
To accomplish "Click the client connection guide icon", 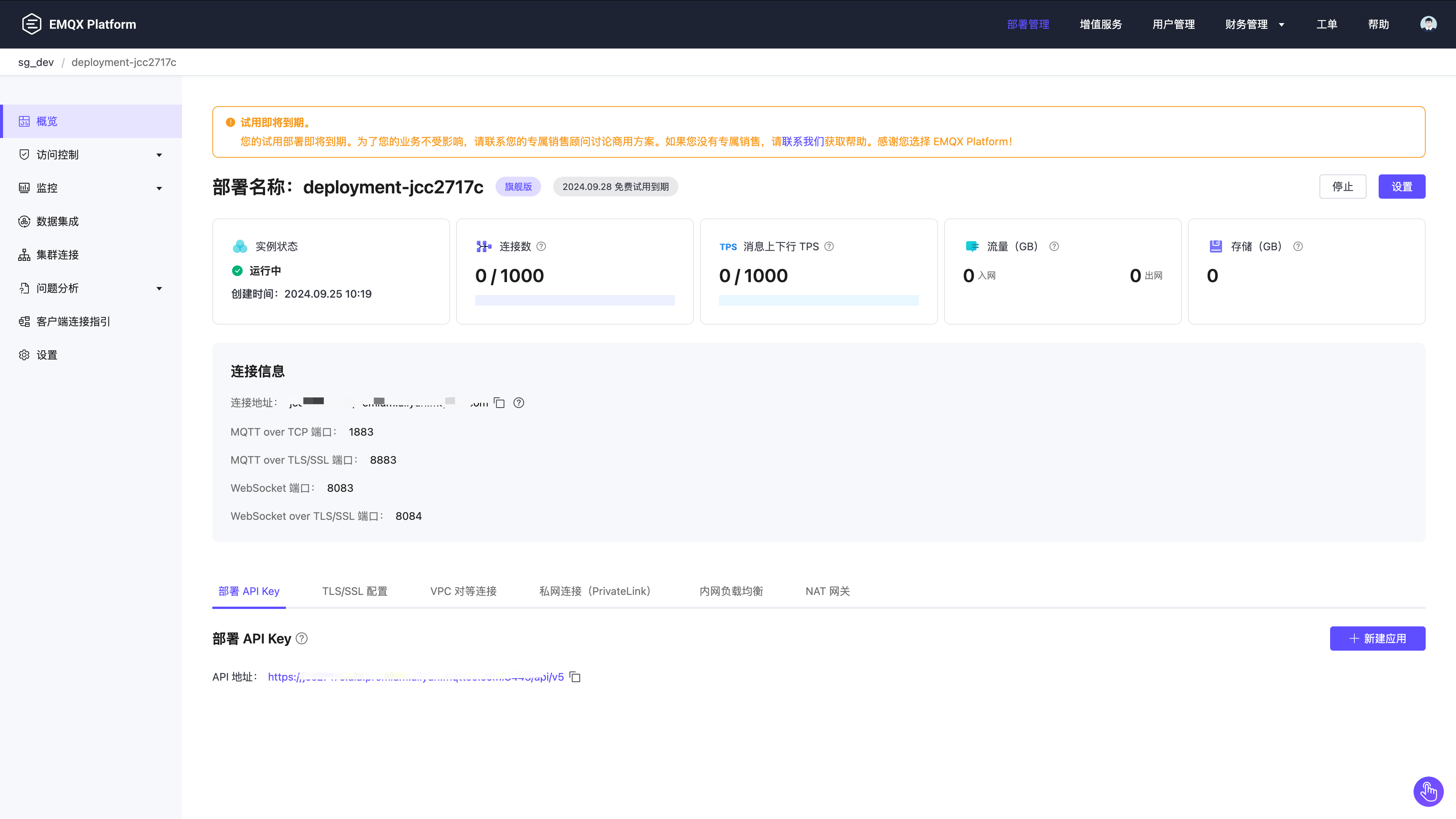I will click(24, 321).
